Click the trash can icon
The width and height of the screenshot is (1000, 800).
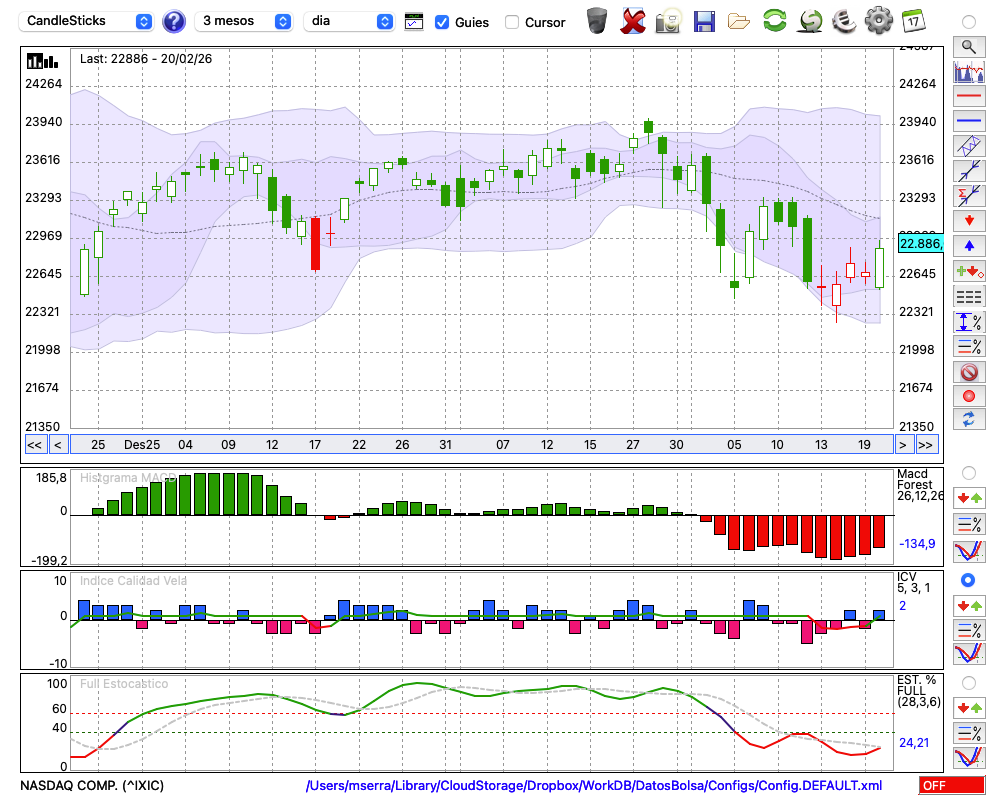pos(597,21)
